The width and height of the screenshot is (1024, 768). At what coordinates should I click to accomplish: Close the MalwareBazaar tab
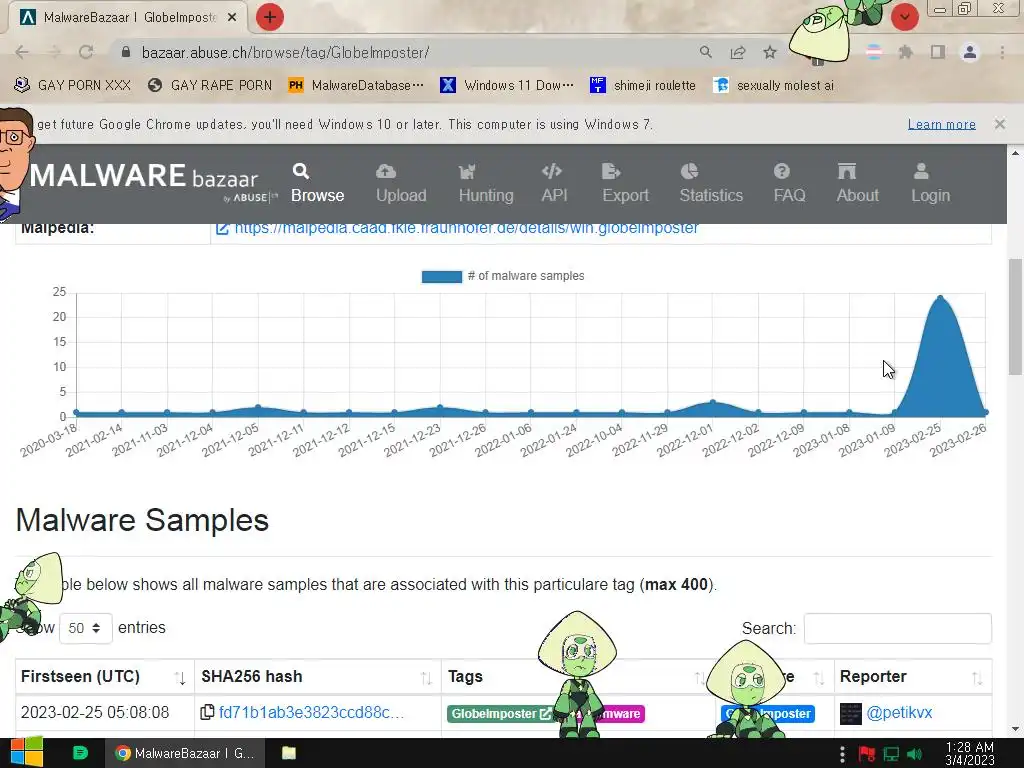[x=232, y=18]
